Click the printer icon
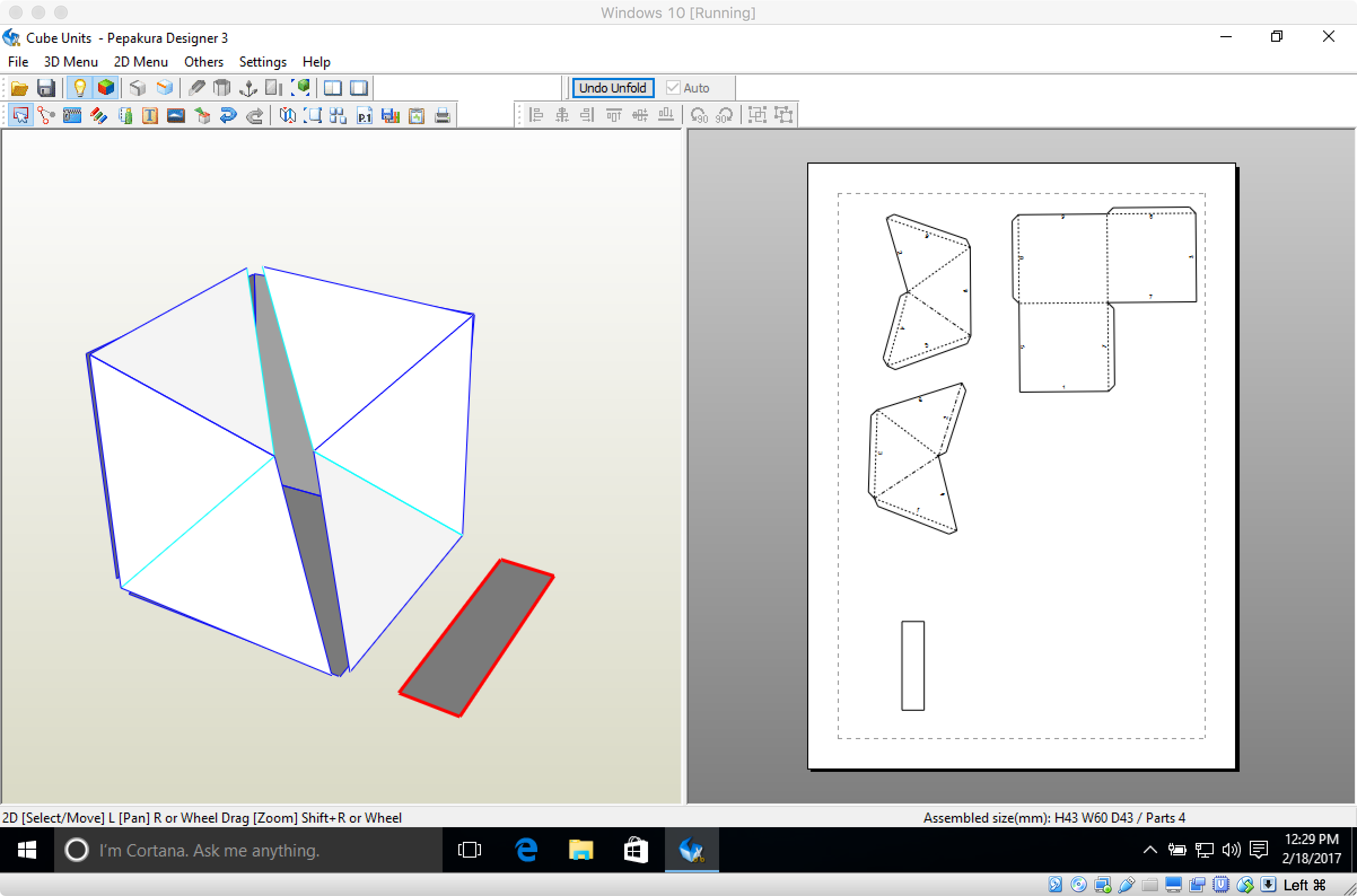 443,116
